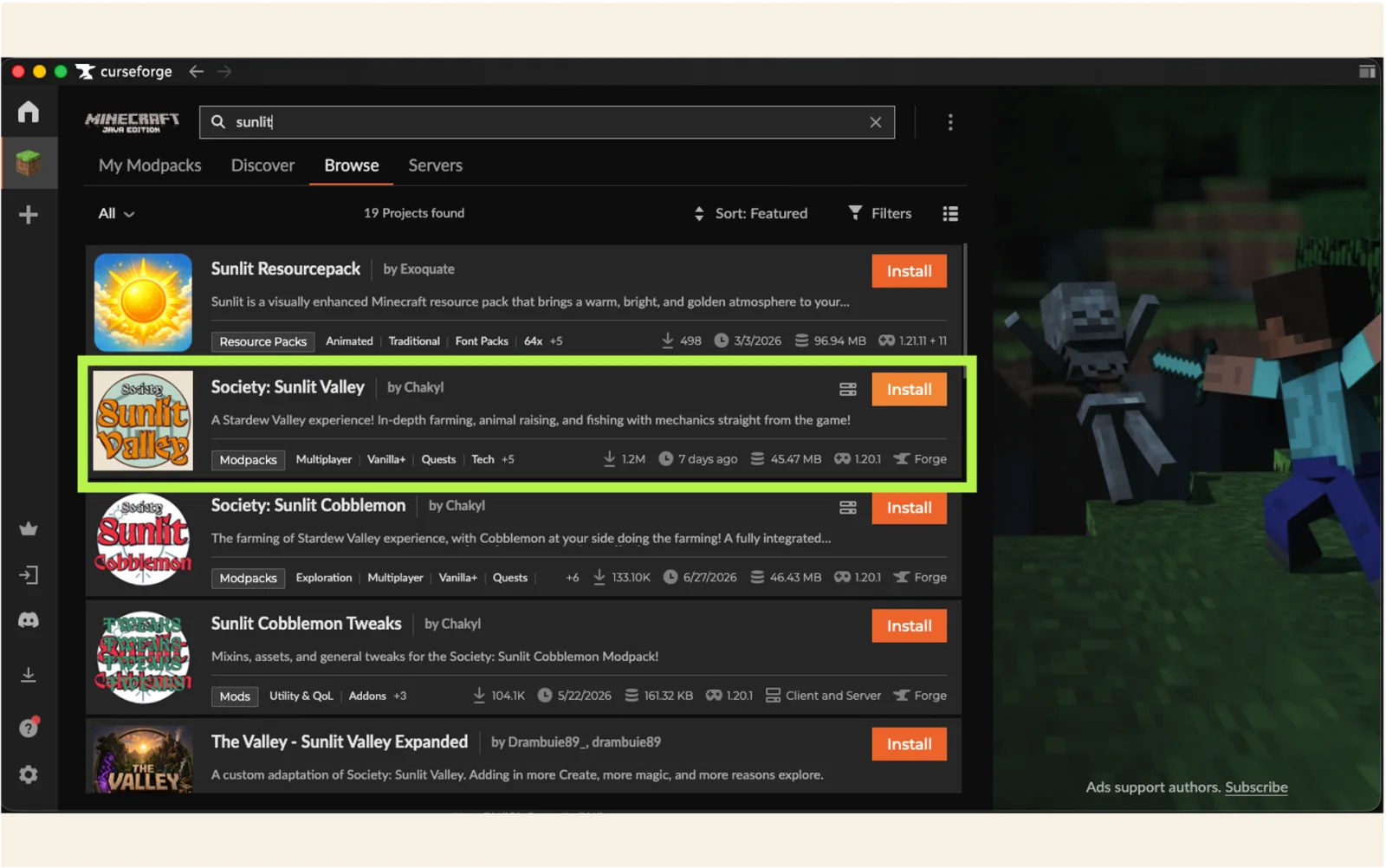
Task: Click the magnifying glass search icon
Action: 218,122
